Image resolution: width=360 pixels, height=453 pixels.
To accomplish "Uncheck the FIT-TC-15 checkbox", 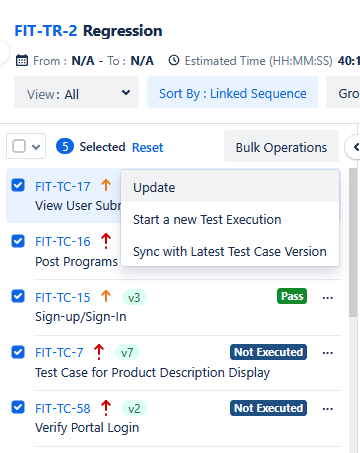I will click(18, 296).
